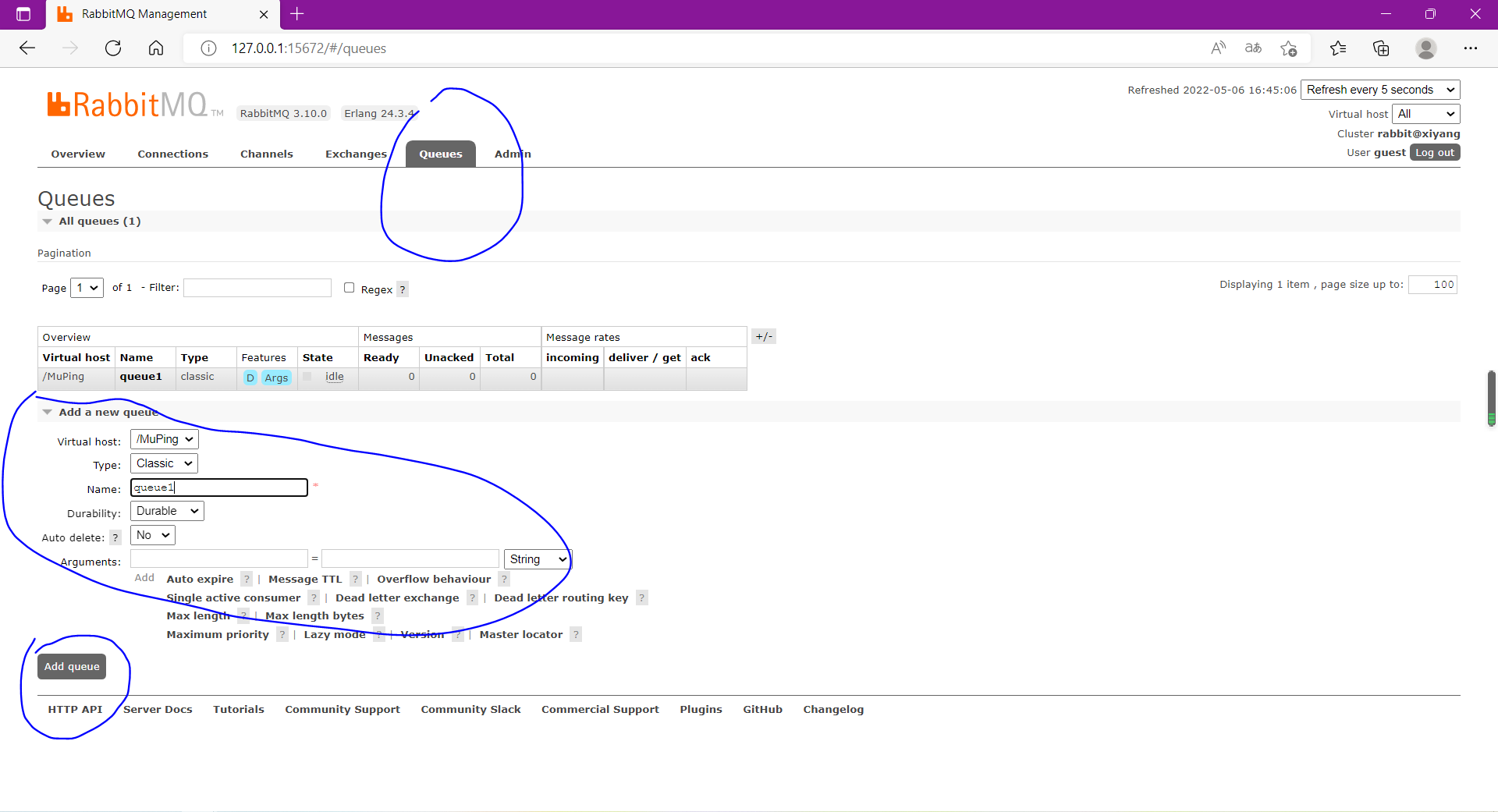
Task: Open the Page number dropdown
Action: click(x=87, y=288)
